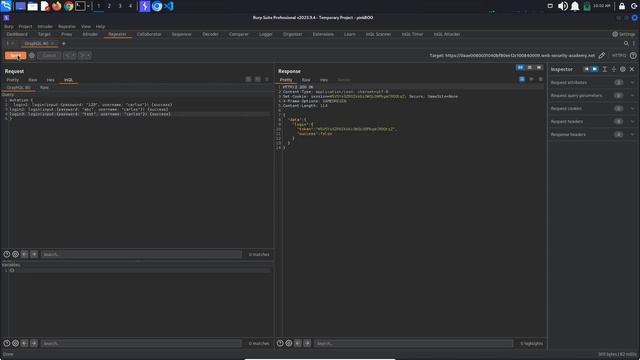Switch to the Target tab
The height and width of the screenshot is (360, 640).
tap(44, 34)
